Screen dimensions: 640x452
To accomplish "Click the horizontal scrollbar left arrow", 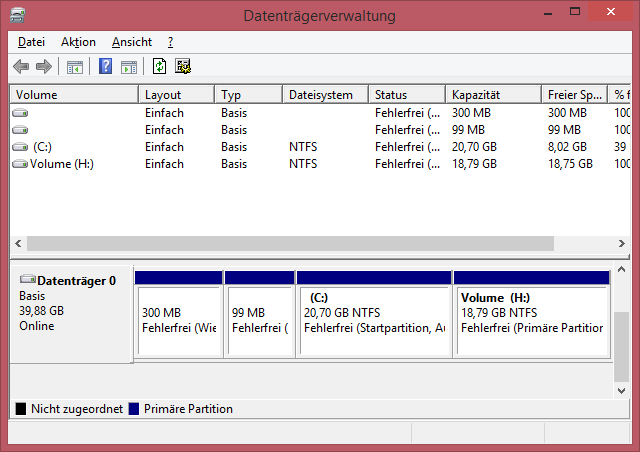I will (18, 244).
